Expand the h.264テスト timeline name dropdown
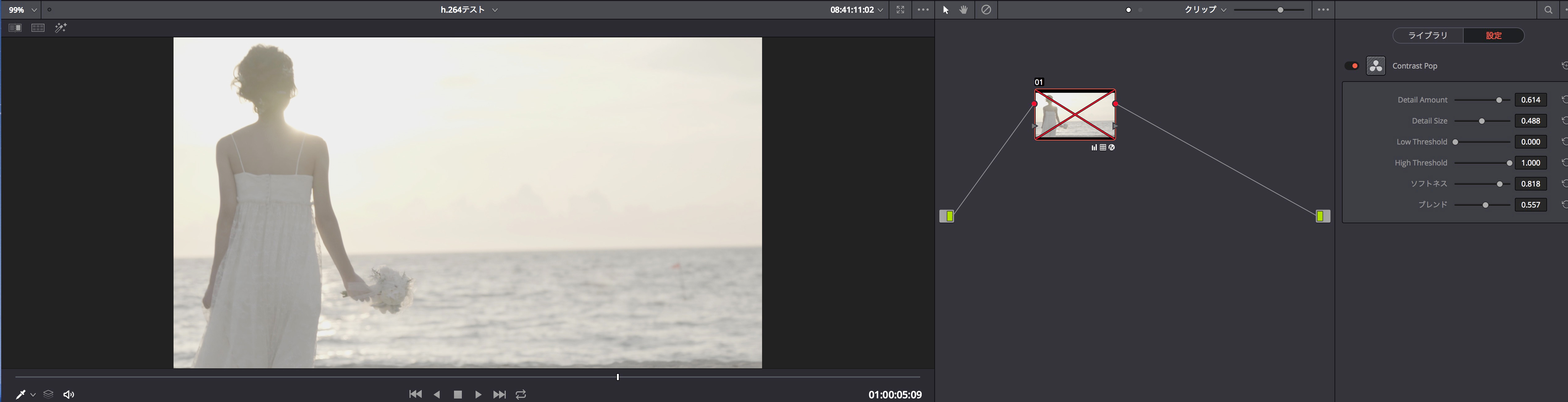The height and width of the screenshot is (402, 1568). point(495,10)
